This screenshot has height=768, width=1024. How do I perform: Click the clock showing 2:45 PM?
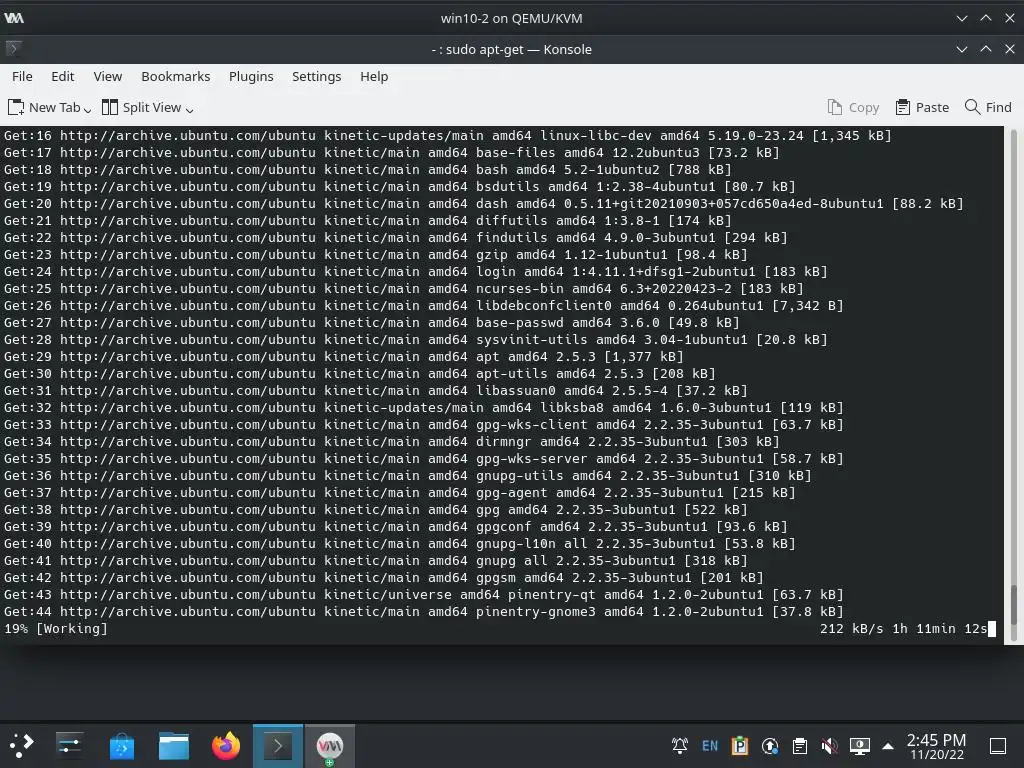(x=936, y=745)
